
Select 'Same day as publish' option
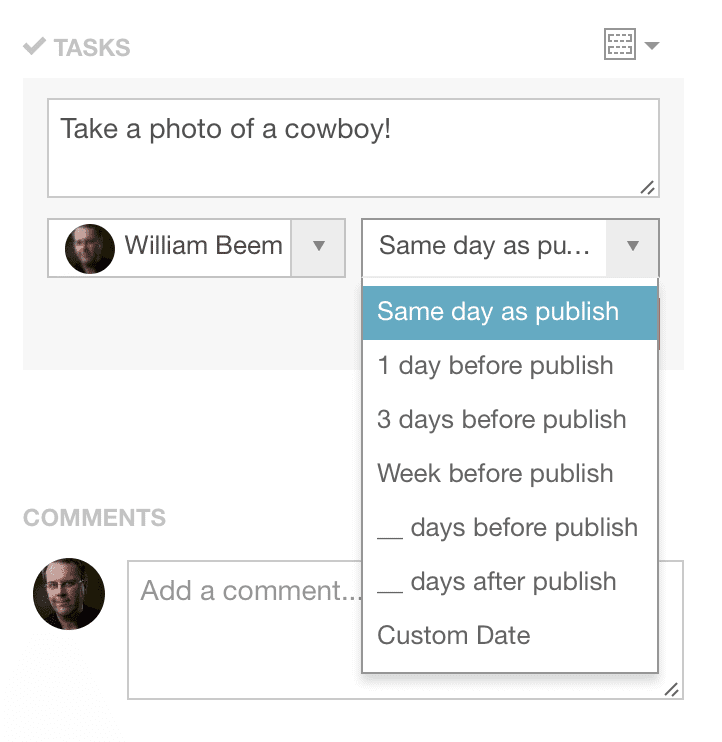[x=510, y=312]
